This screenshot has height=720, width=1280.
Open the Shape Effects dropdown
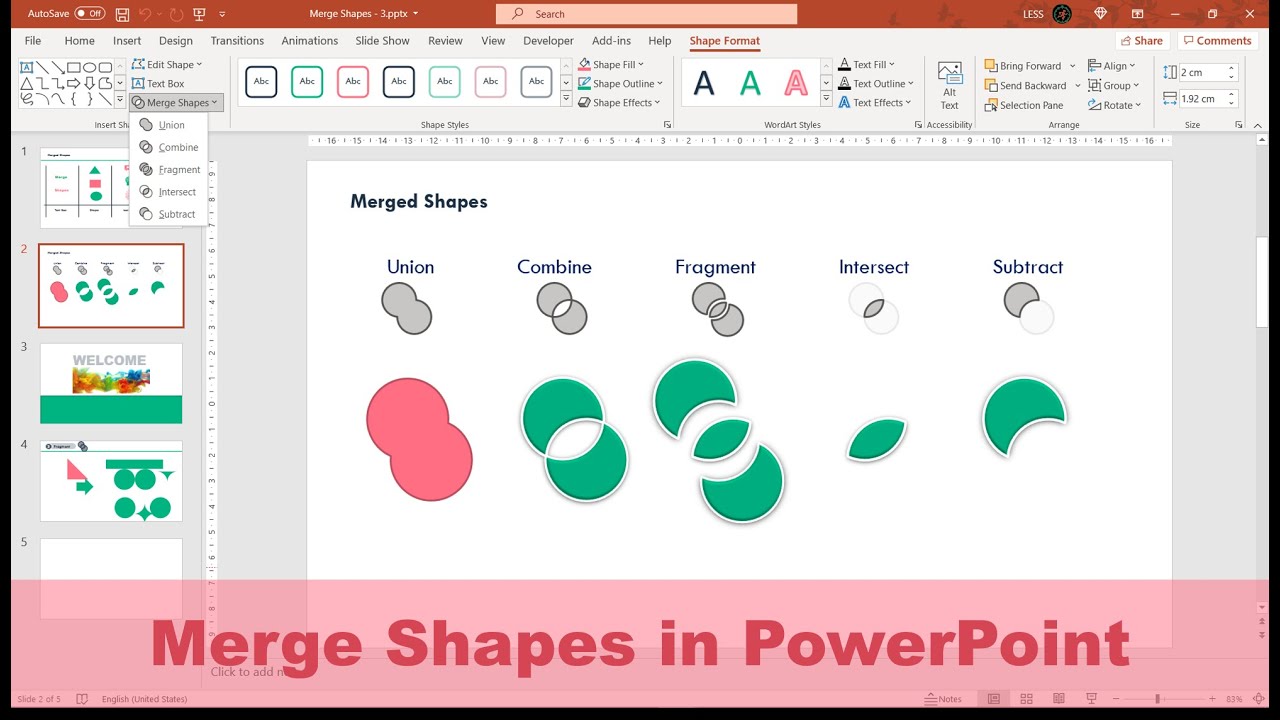tap(620, 103)
